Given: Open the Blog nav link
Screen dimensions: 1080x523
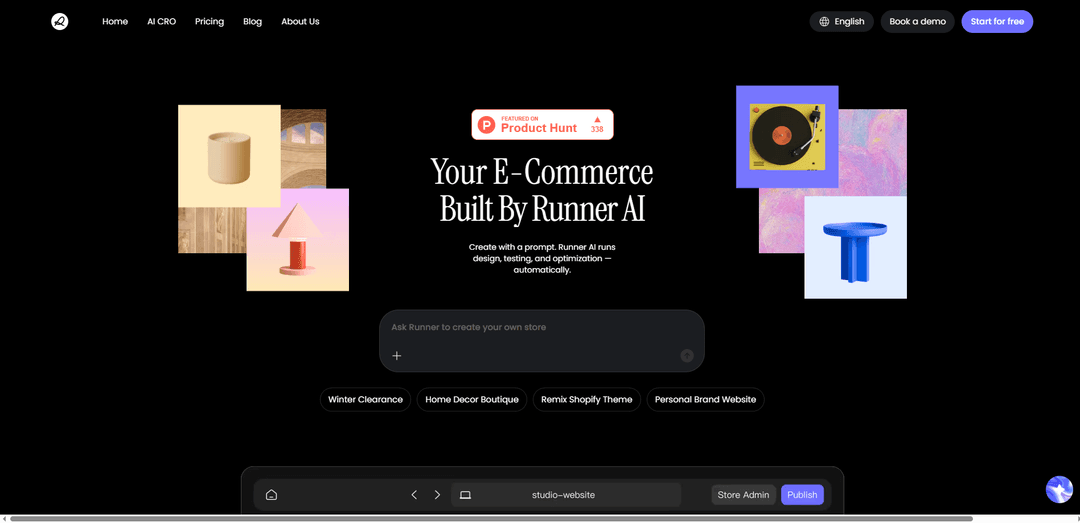Looking at the screenshot, I should [252, 21].
